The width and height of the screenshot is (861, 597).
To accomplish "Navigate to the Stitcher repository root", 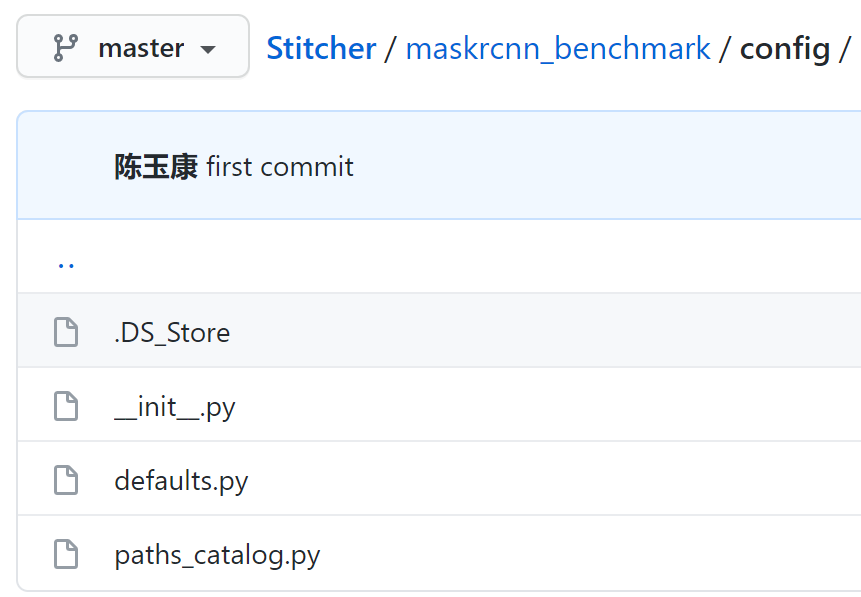I will (x=320, y=47).
